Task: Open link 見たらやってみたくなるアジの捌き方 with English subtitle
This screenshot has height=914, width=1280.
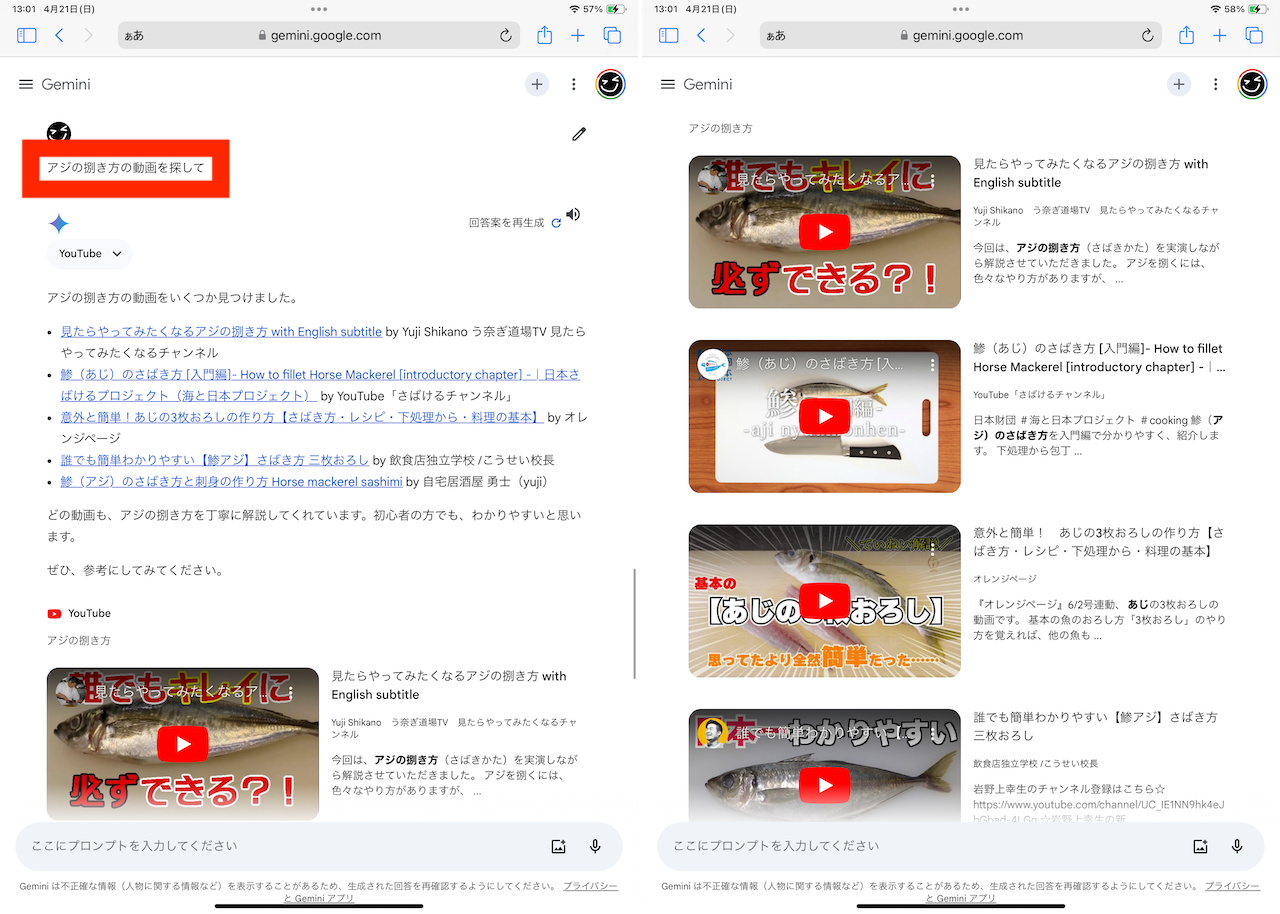Action: point(221,332)
